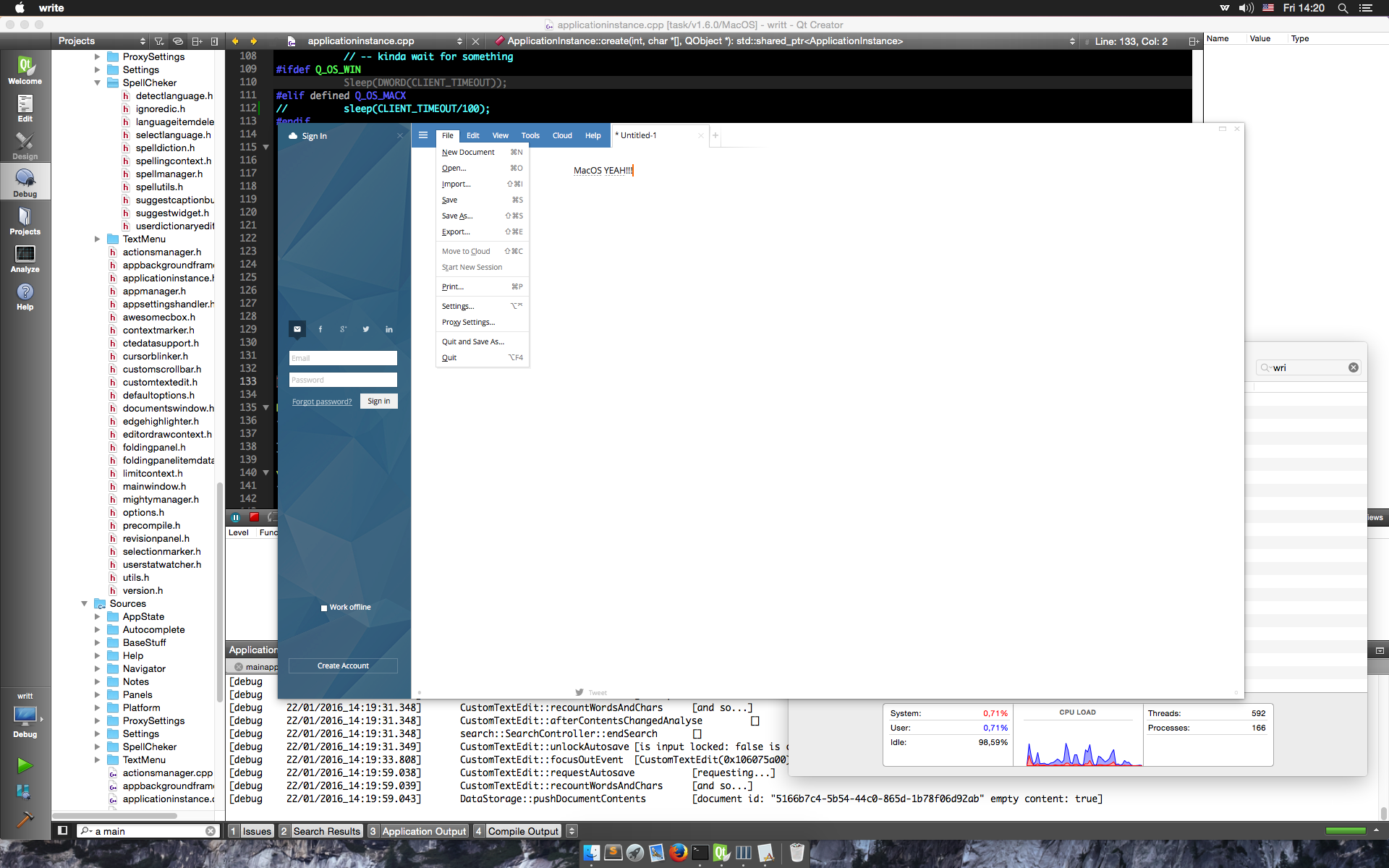Expand the Navigator sources folder

coord(98,668)
